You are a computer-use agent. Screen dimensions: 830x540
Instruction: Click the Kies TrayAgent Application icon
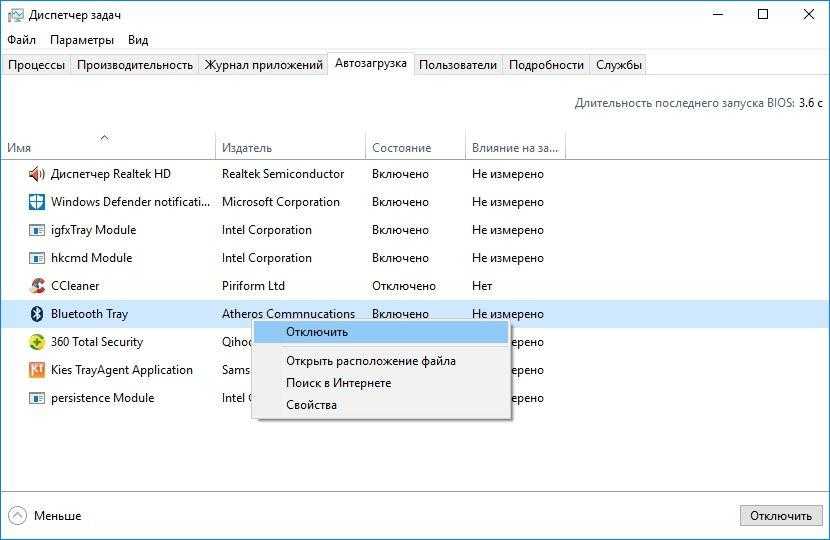[x=37, y=370]
